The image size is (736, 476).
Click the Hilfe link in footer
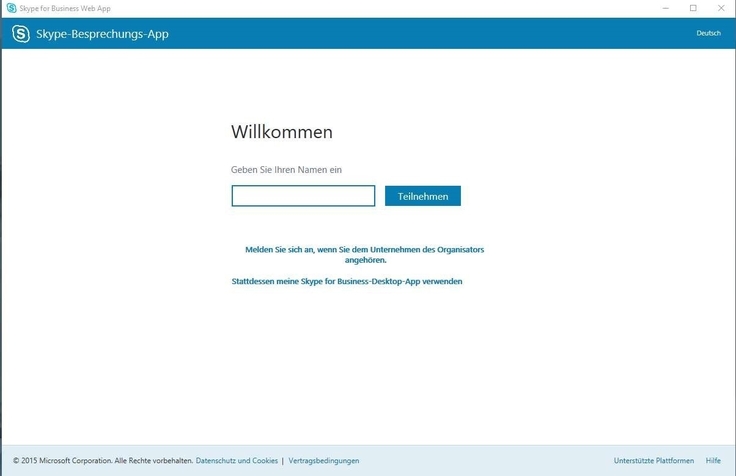pyautogui.click(x=713, y=461)
